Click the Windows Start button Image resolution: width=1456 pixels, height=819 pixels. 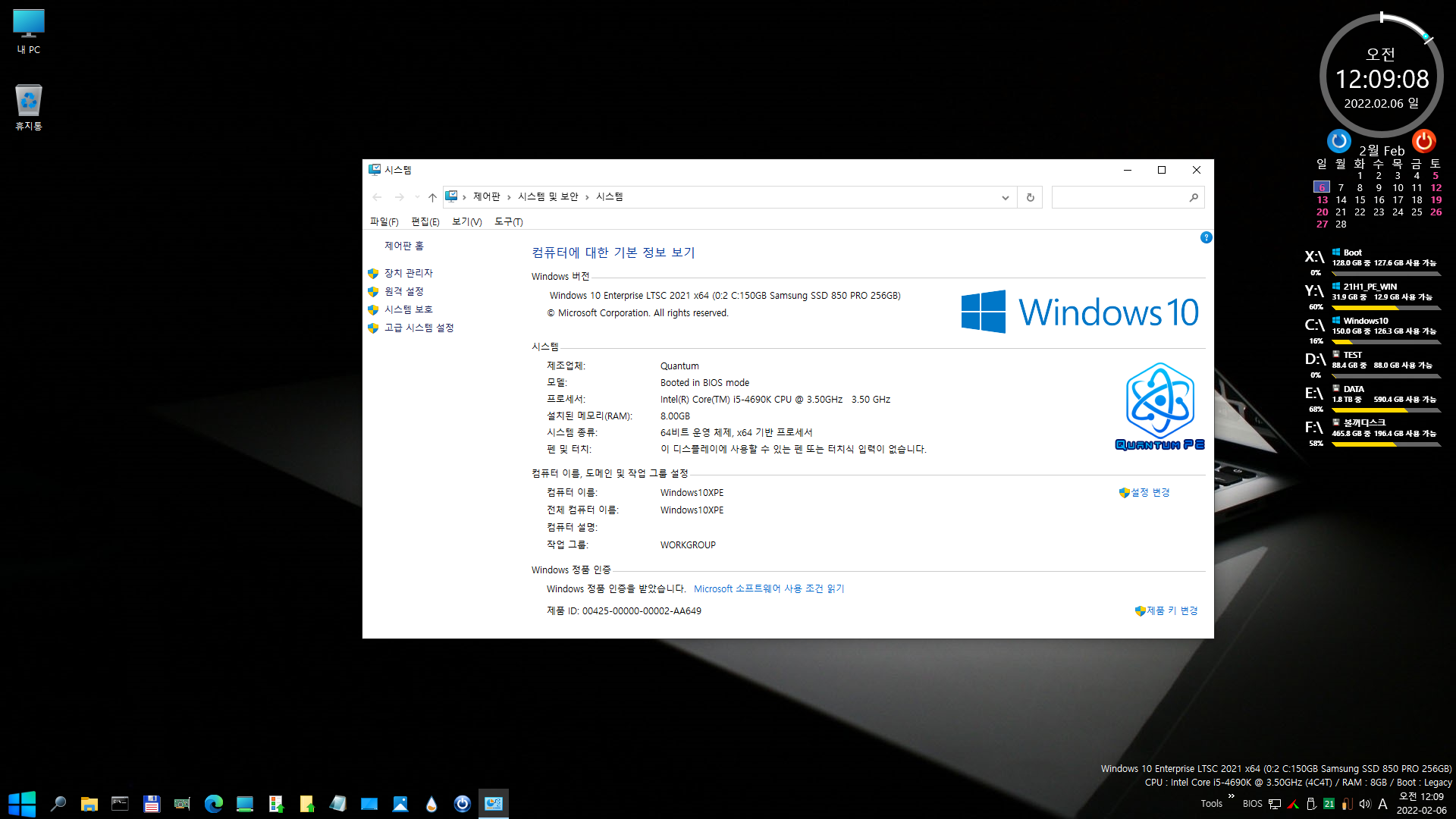pos(22,804)
